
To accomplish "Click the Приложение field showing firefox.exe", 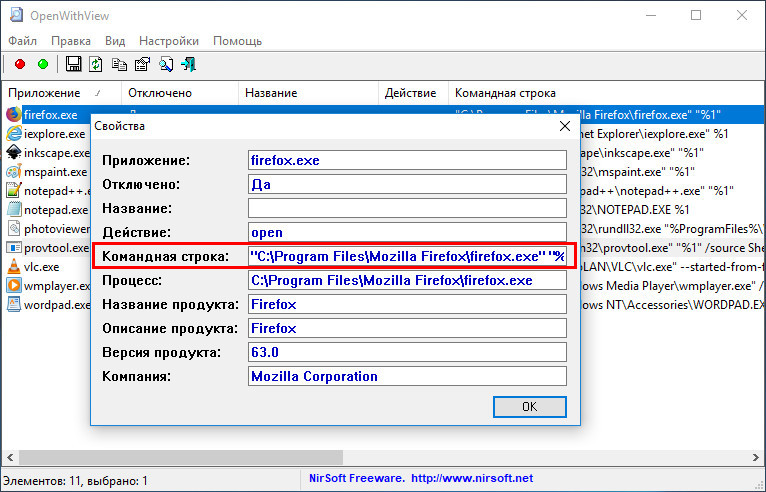I will [x=407, y=160].
